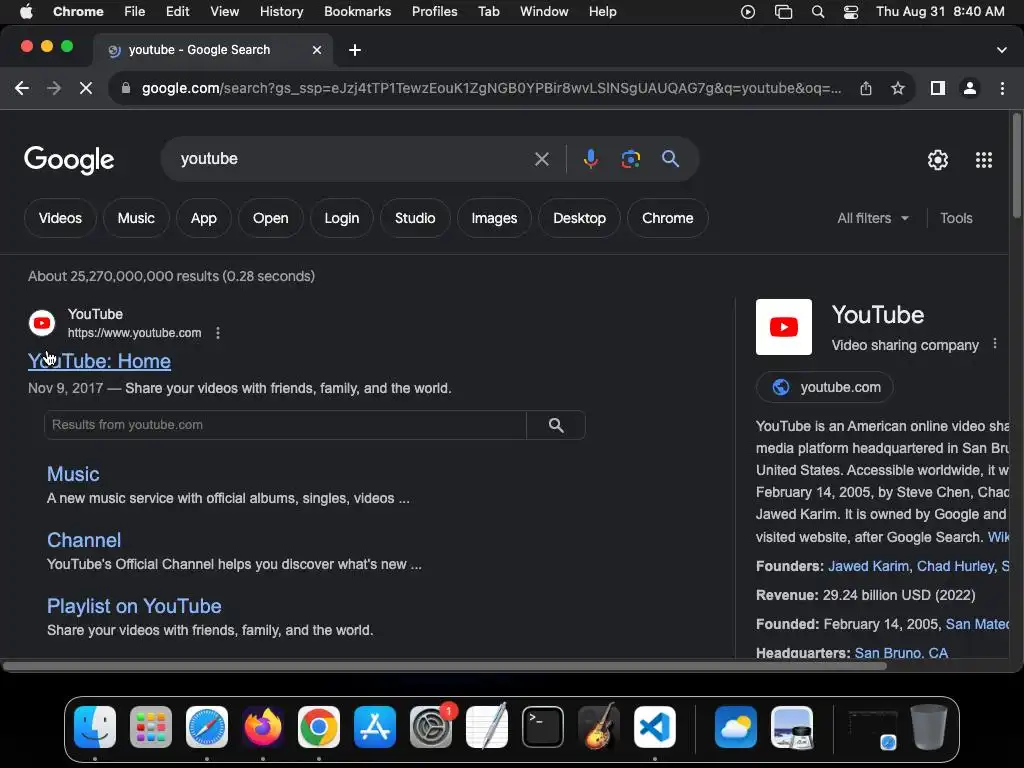This screenshot has width=1024, height=768.
Task: Click the youtube.com sitelinks search button
Action: pyautogui.click(x=556, y=425)
